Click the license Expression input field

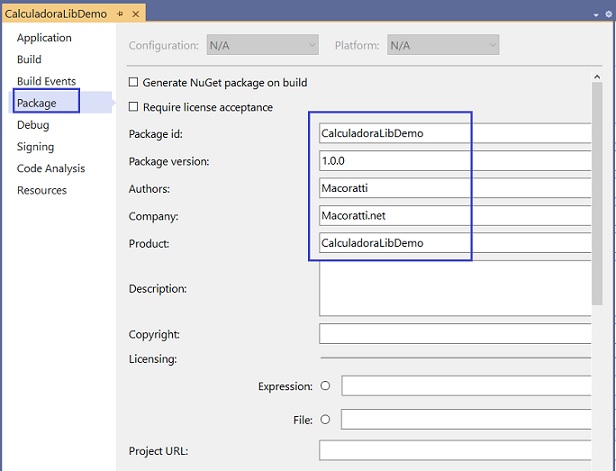coord(466,385)
